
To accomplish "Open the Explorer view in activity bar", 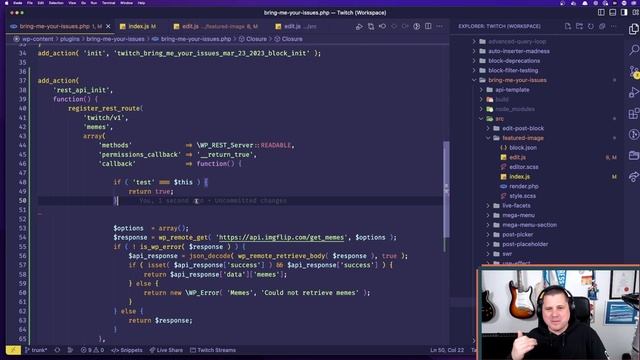I will point(633,29).
